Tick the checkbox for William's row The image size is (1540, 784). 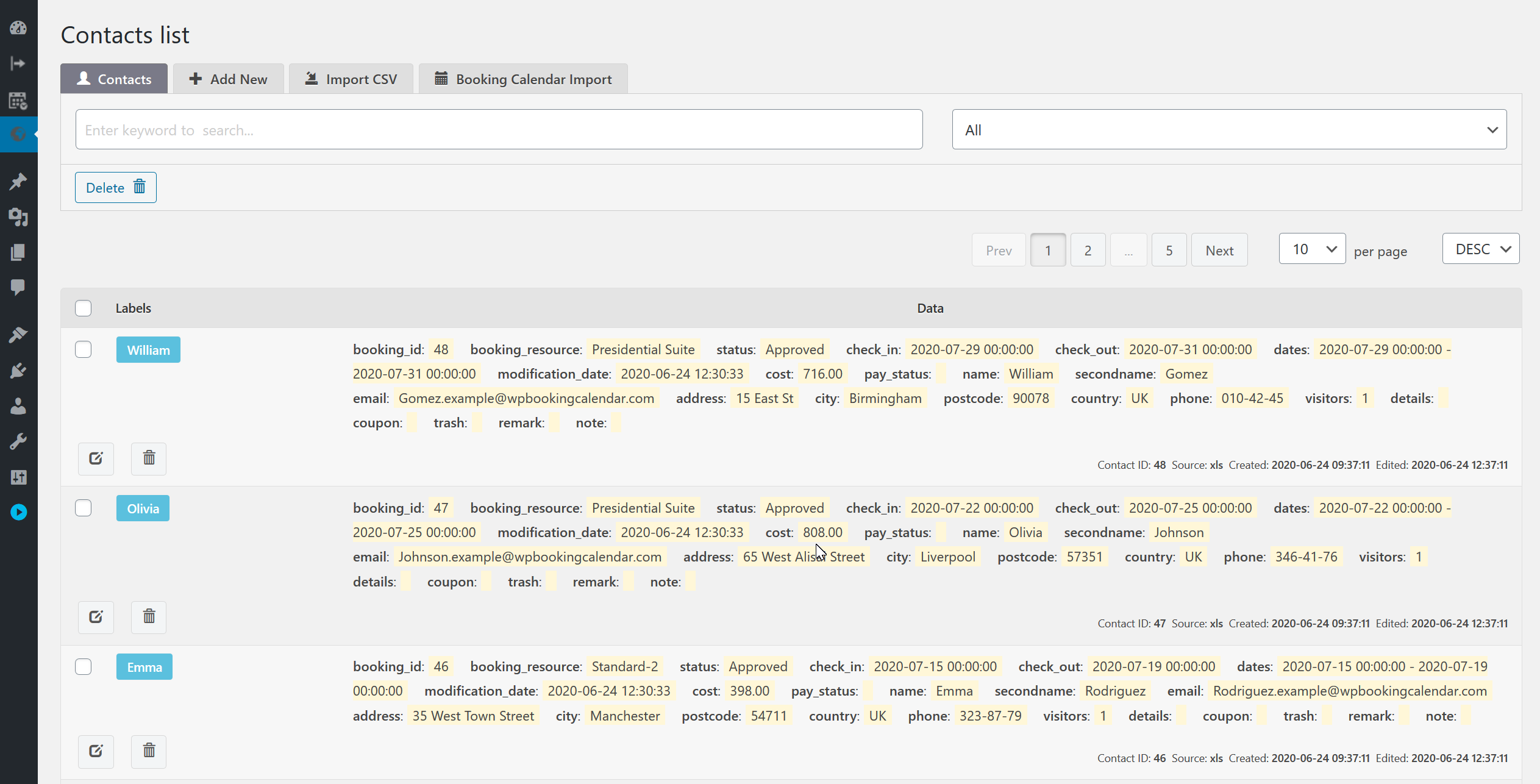(84, 349)
